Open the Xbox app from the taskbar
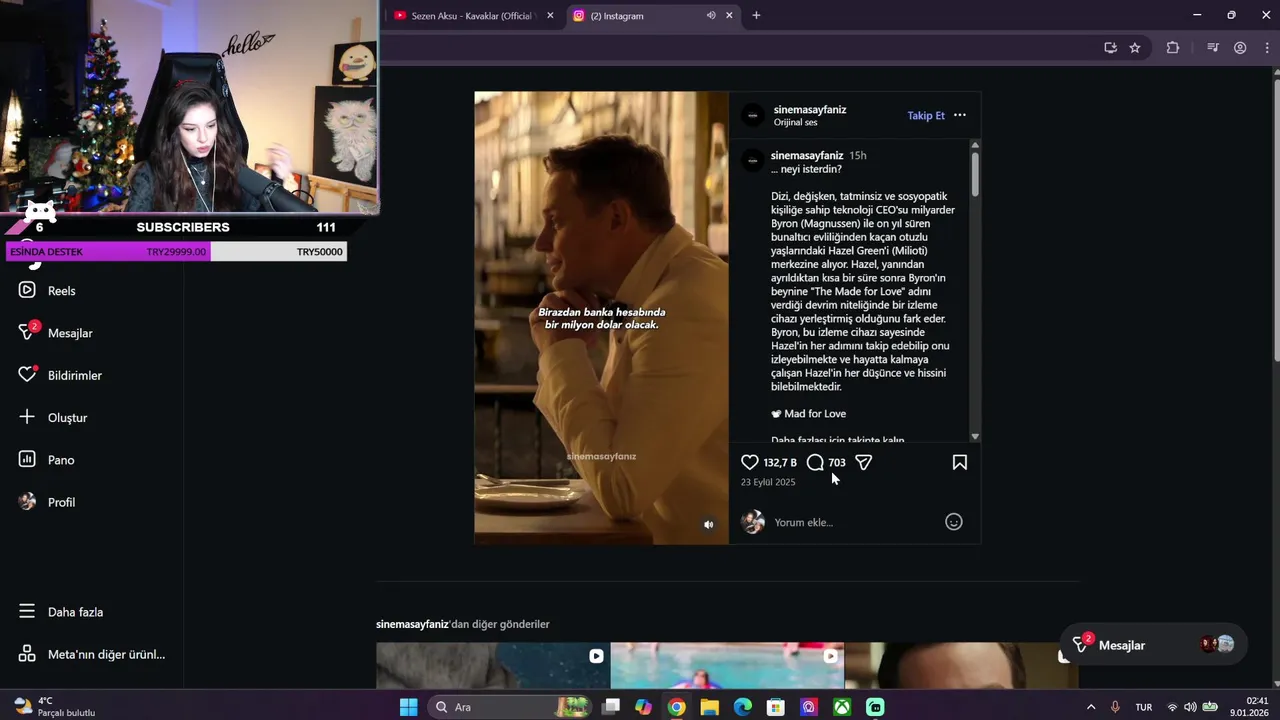 (843, 707)
